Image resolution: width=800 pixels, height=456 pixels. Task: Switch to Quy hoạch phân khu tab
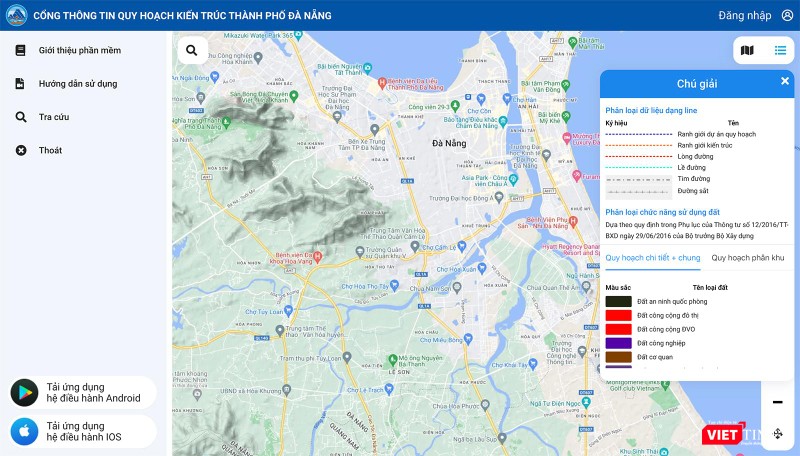[748, 257]
